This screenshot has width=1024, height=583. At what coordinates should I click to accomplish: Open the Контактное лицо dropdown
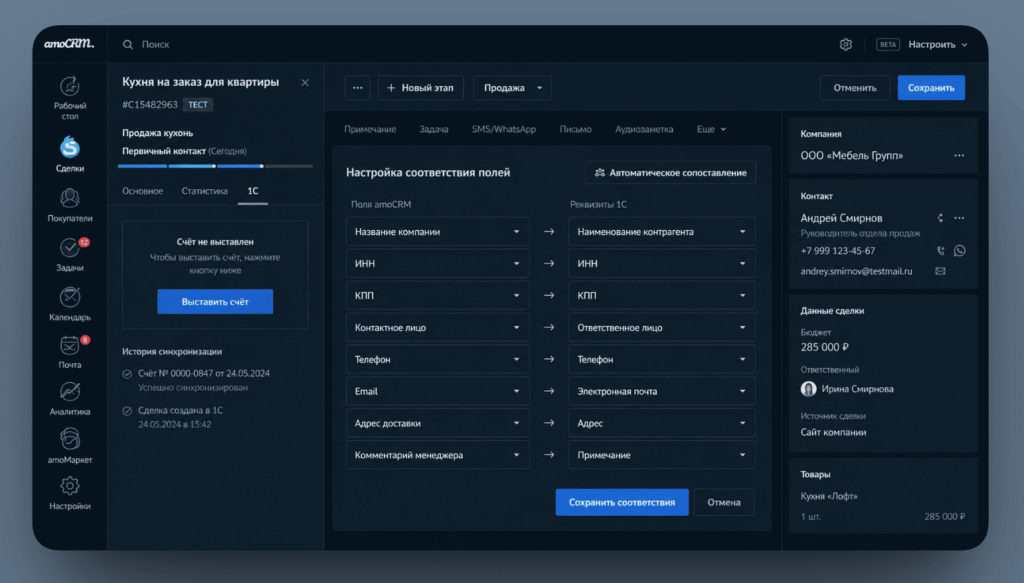click(437, 328)
